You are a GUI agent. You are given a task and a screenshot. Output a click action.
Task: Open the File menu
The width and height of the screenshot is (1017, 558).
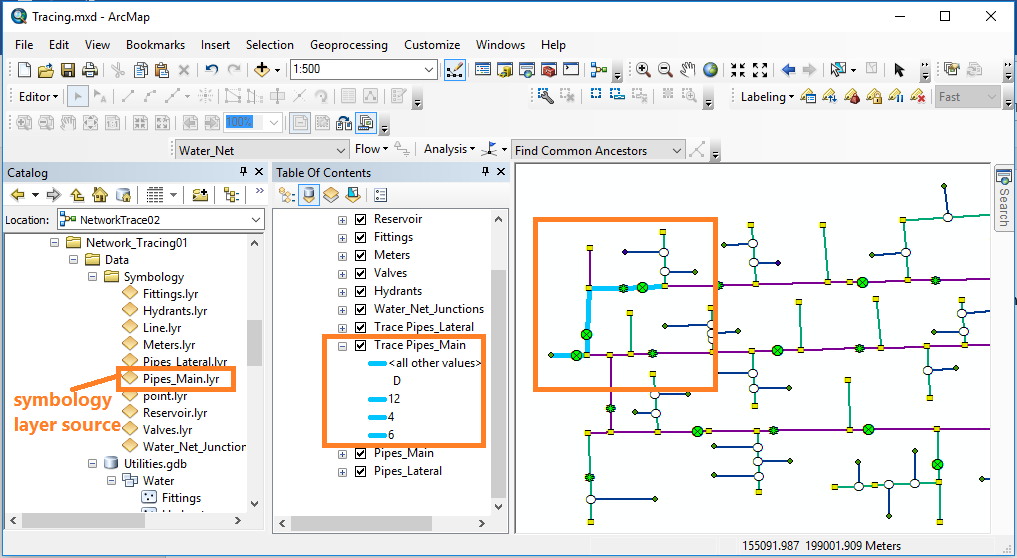click(x=24, y=45)
